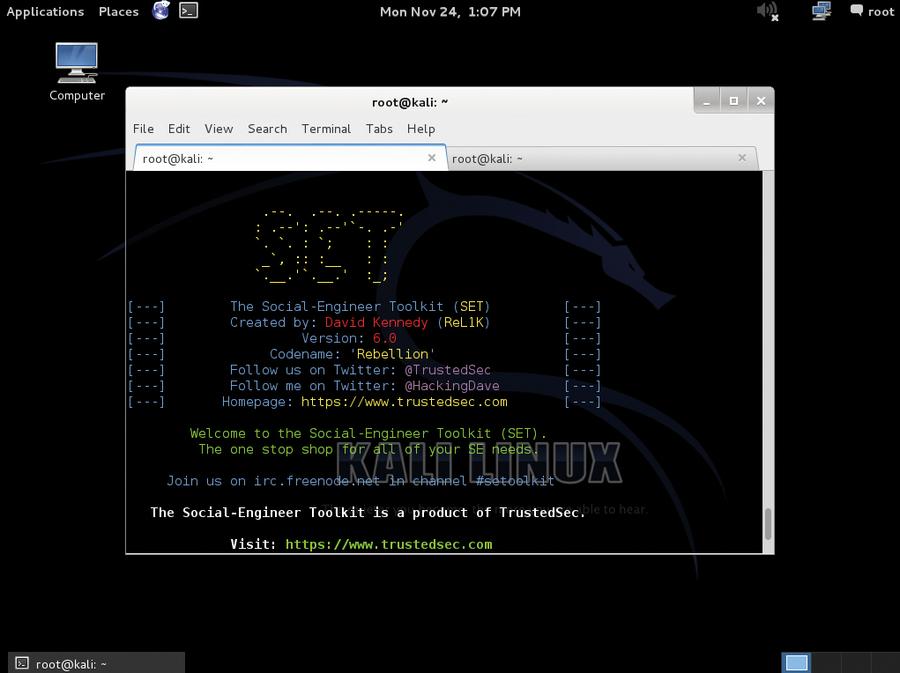Screen dimensions: 900x673
Task: Open the View menu
Action: (219, 129)
